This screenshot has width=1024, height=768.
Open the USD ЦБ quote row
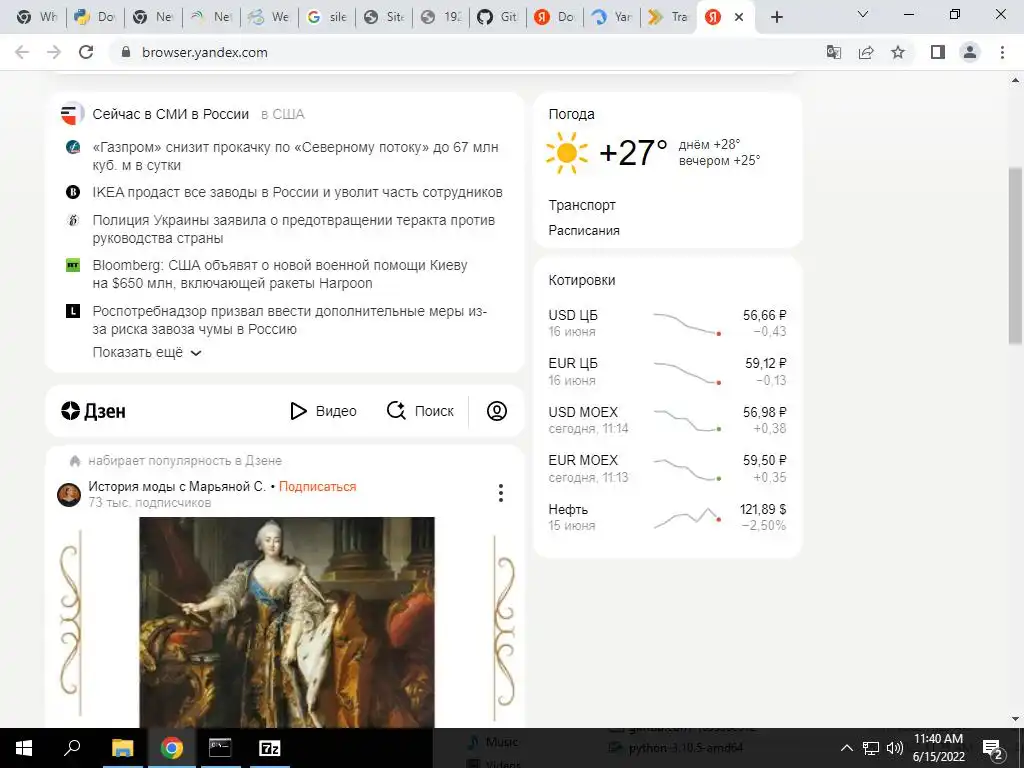tap(667, 323)
